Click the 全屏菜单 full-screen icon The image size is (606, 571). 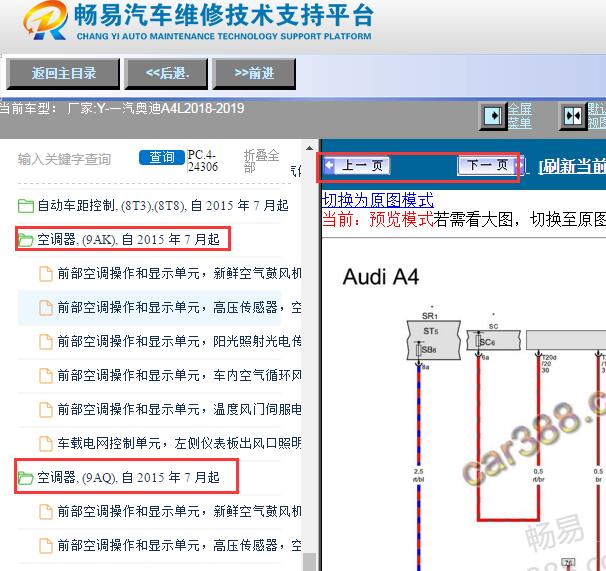click(493, 115)
